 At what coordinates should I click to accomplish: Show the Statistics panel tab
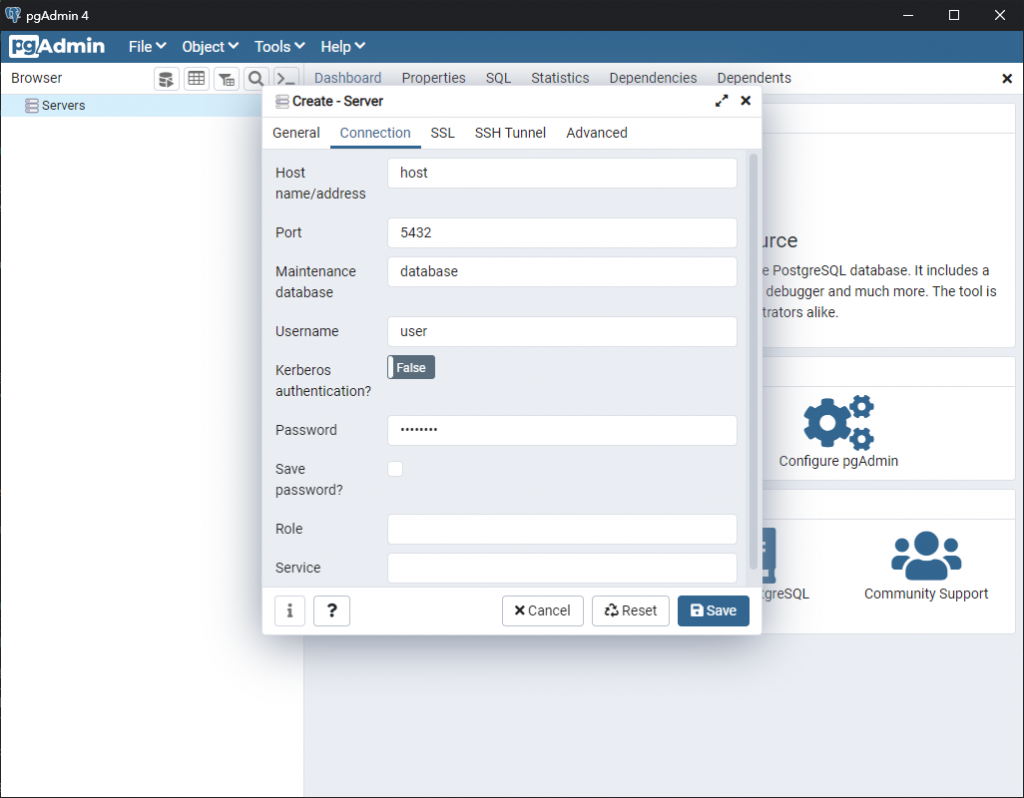(x=560, y=78)
